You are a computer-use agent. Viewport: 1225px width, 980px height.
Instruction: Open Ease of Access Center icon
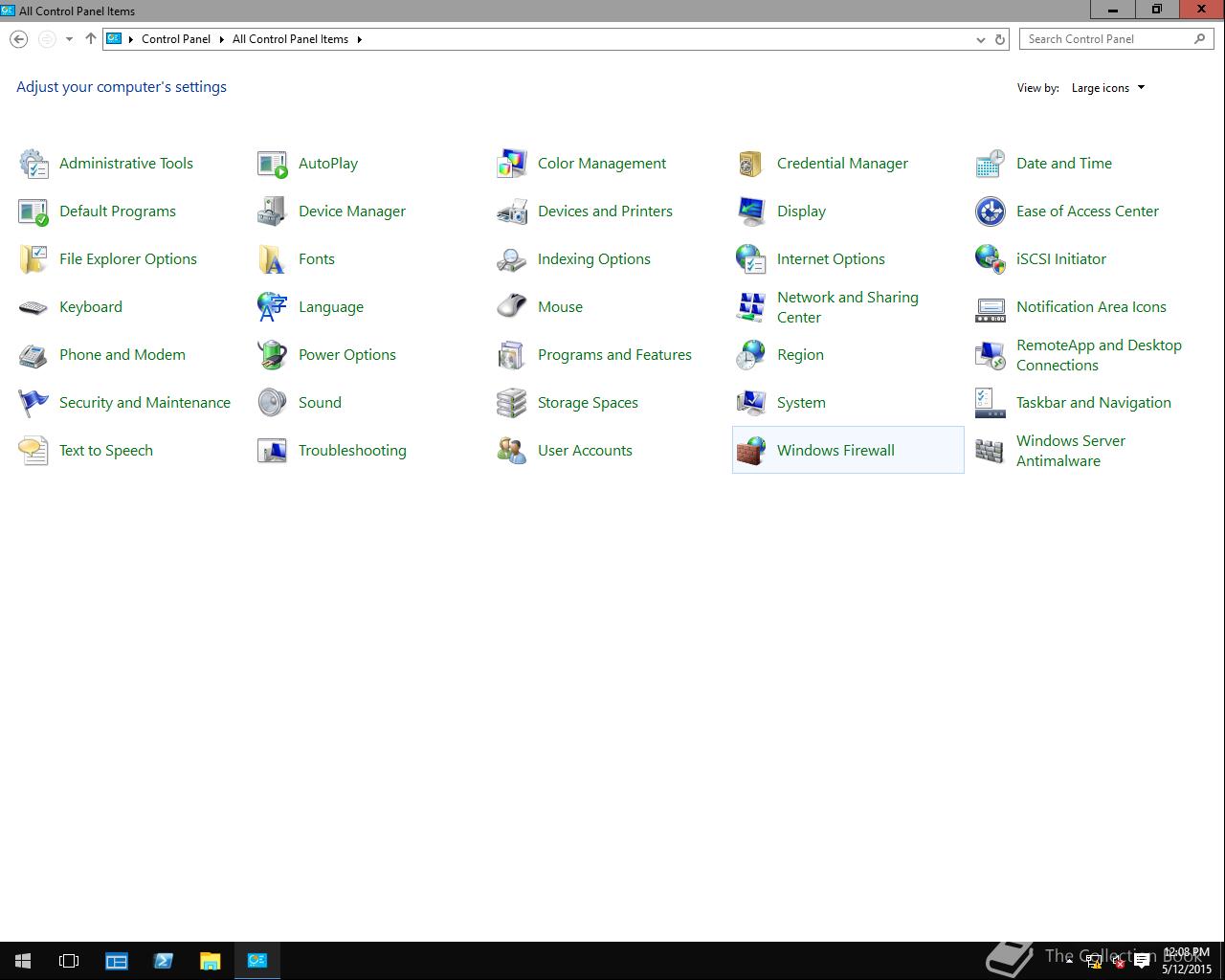click(991, 212)
